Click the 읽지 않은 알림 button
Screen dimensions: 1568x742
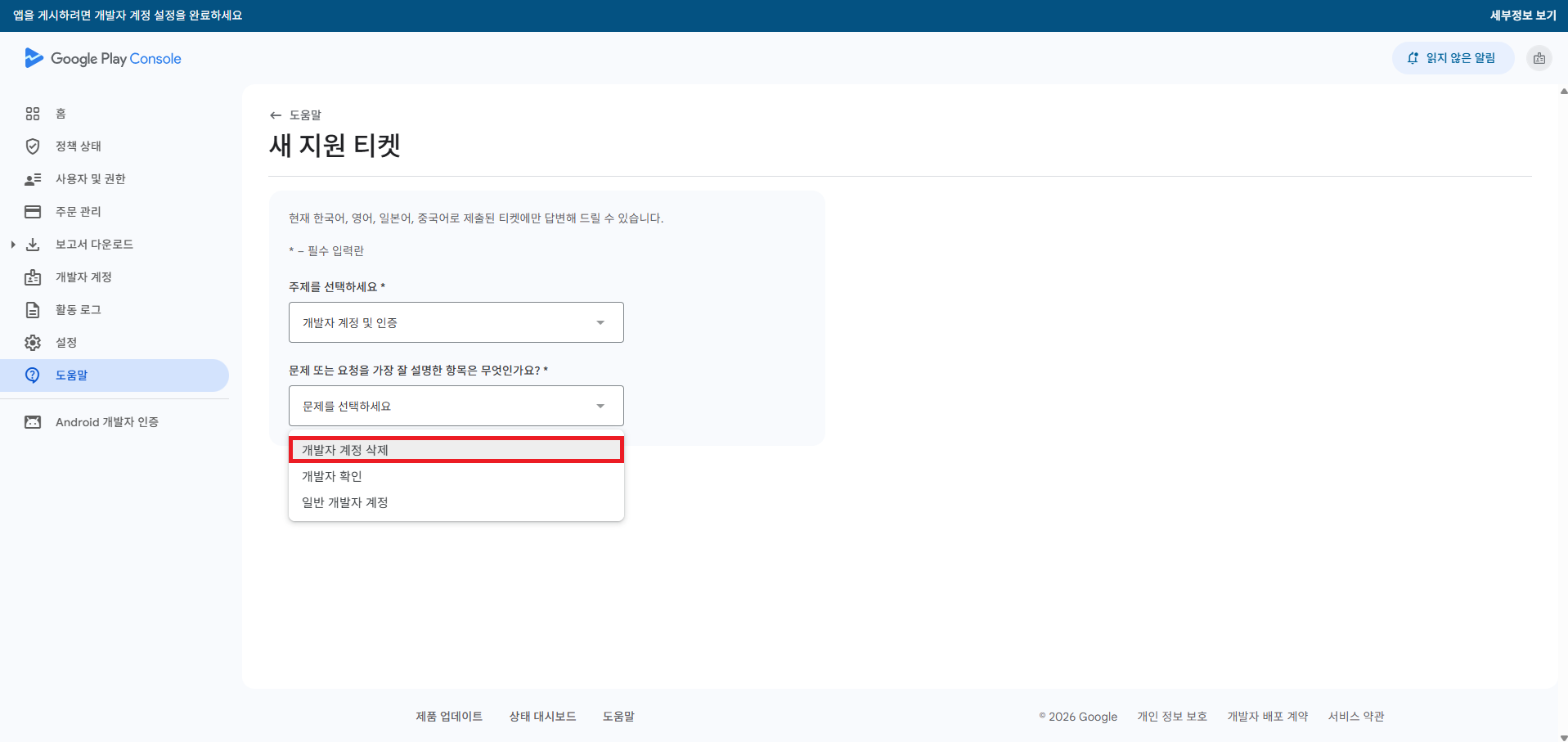[x=1453, y=58]
